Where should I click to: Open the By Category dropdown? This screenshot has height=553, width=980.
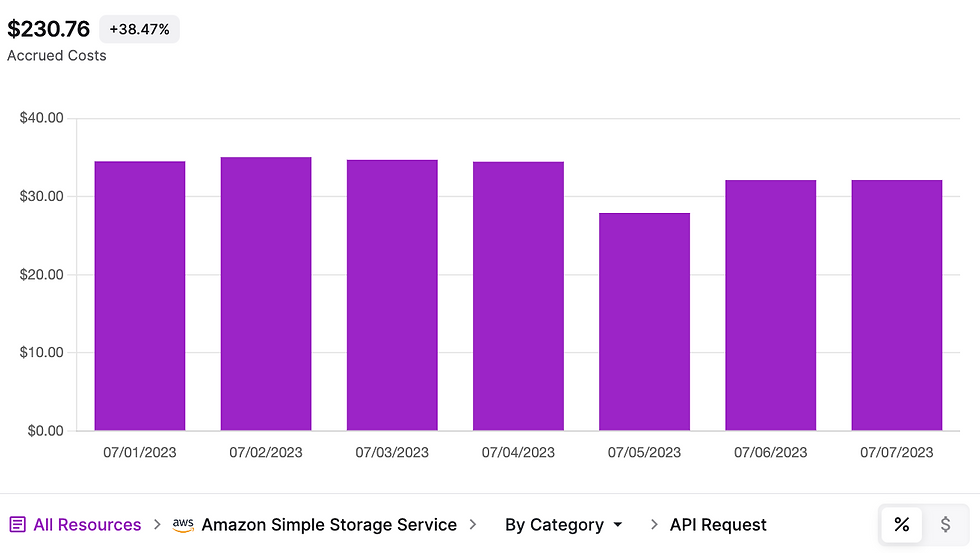pyautogui.click(x=563, y=525)
